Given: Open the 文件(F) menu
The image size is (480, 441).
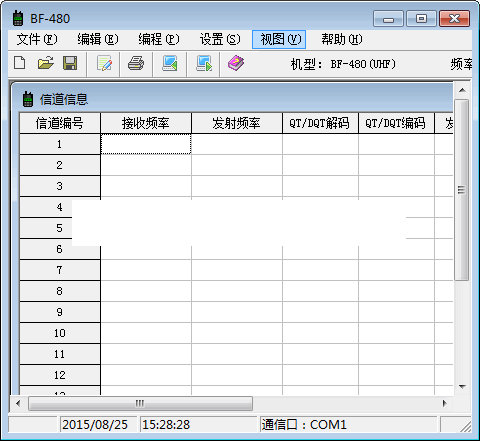Looking at the screenshot, I should click(x=37, y=39).
